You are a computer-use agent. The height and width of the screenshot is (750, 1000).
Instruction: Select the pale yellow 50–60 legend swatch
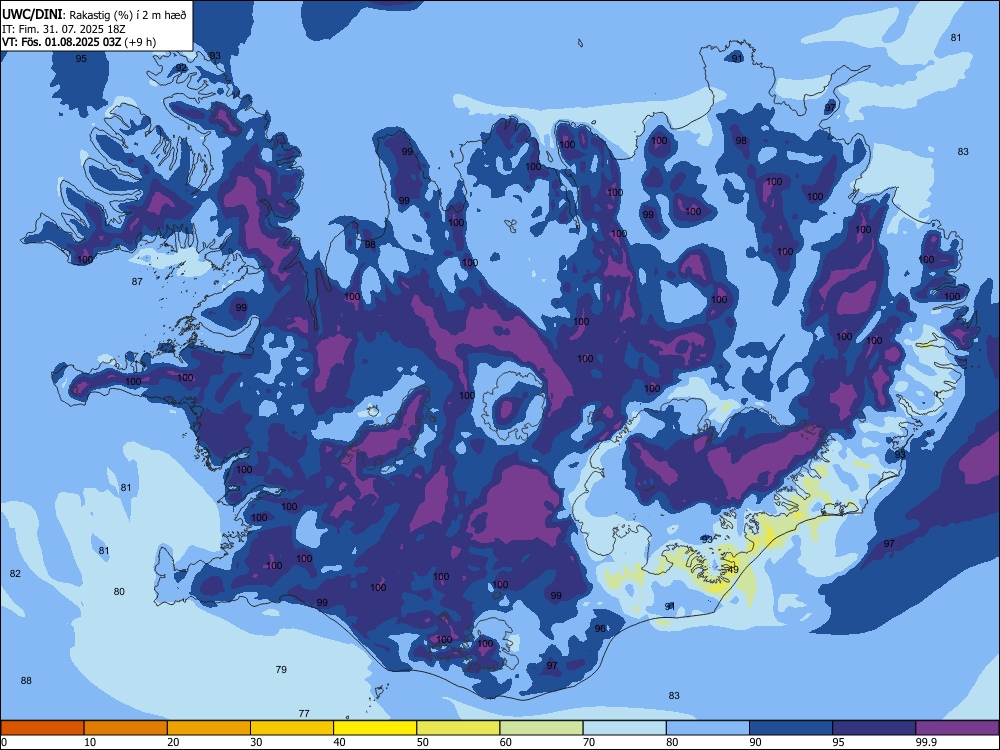[458, 728]
